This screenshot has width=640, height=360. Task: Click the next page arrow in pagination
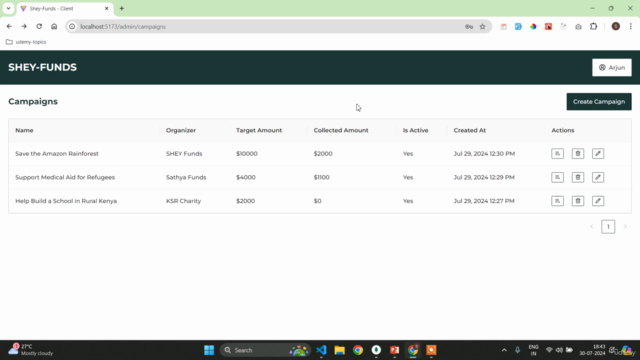(625, 227)
